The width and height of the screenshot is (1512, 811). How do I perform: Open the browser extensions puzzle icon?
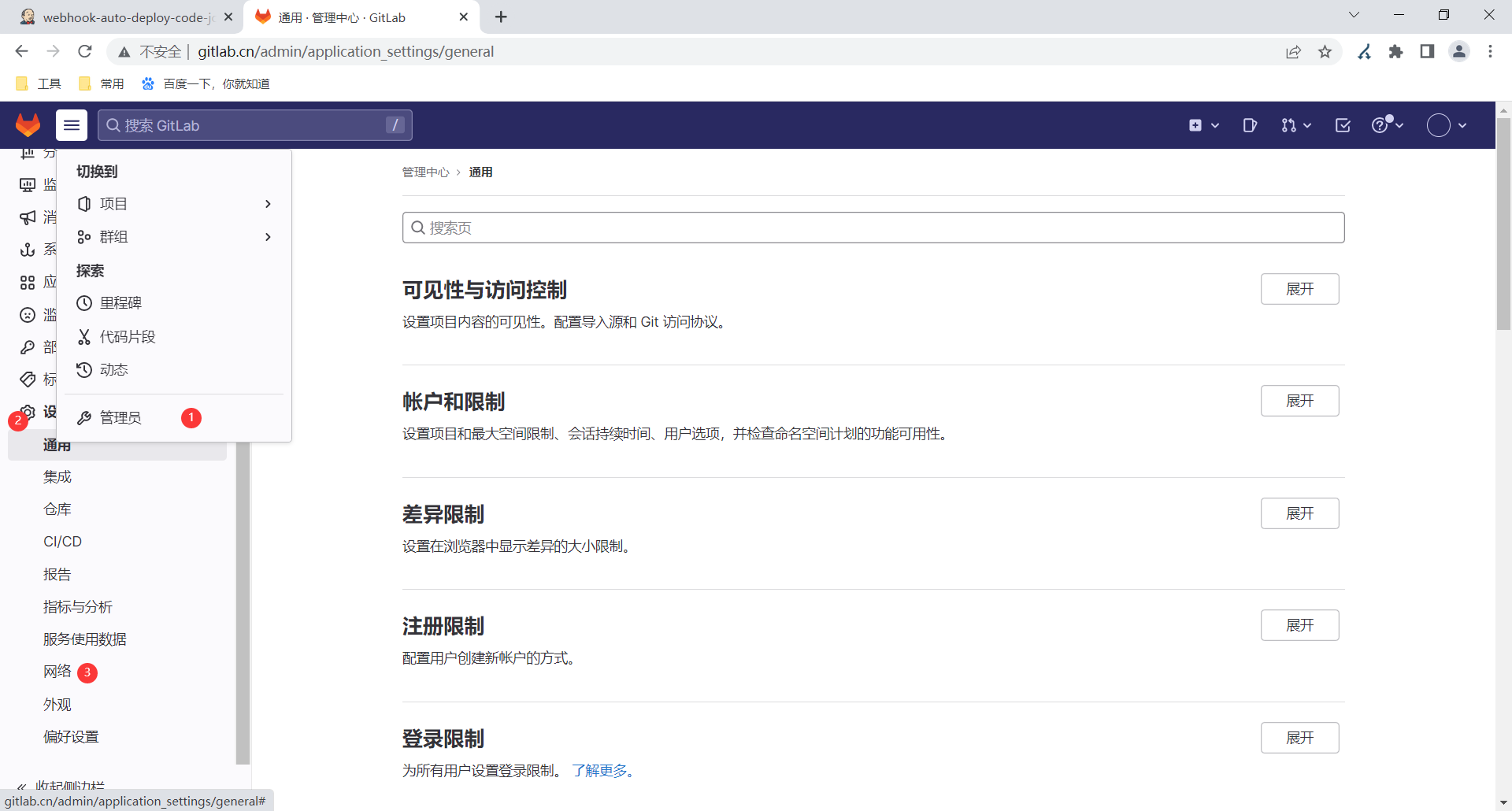(1395, 52)
